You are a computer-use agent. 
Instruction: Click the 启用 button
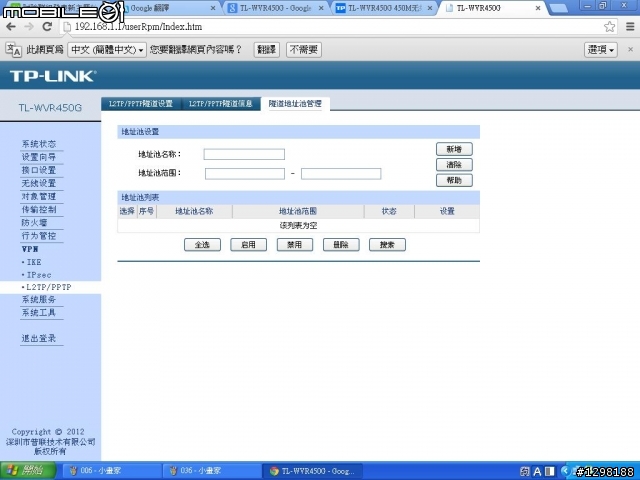[248, 245]
